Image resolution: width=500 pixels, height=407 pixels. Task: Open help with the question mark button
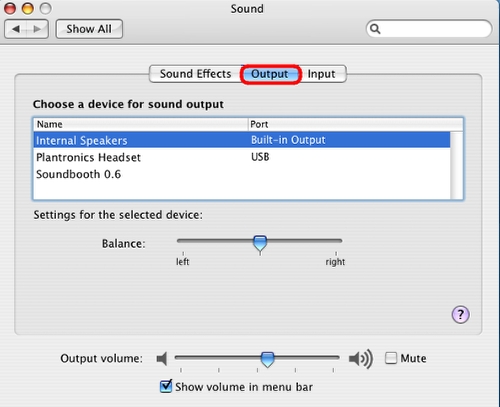click(460, 314)
